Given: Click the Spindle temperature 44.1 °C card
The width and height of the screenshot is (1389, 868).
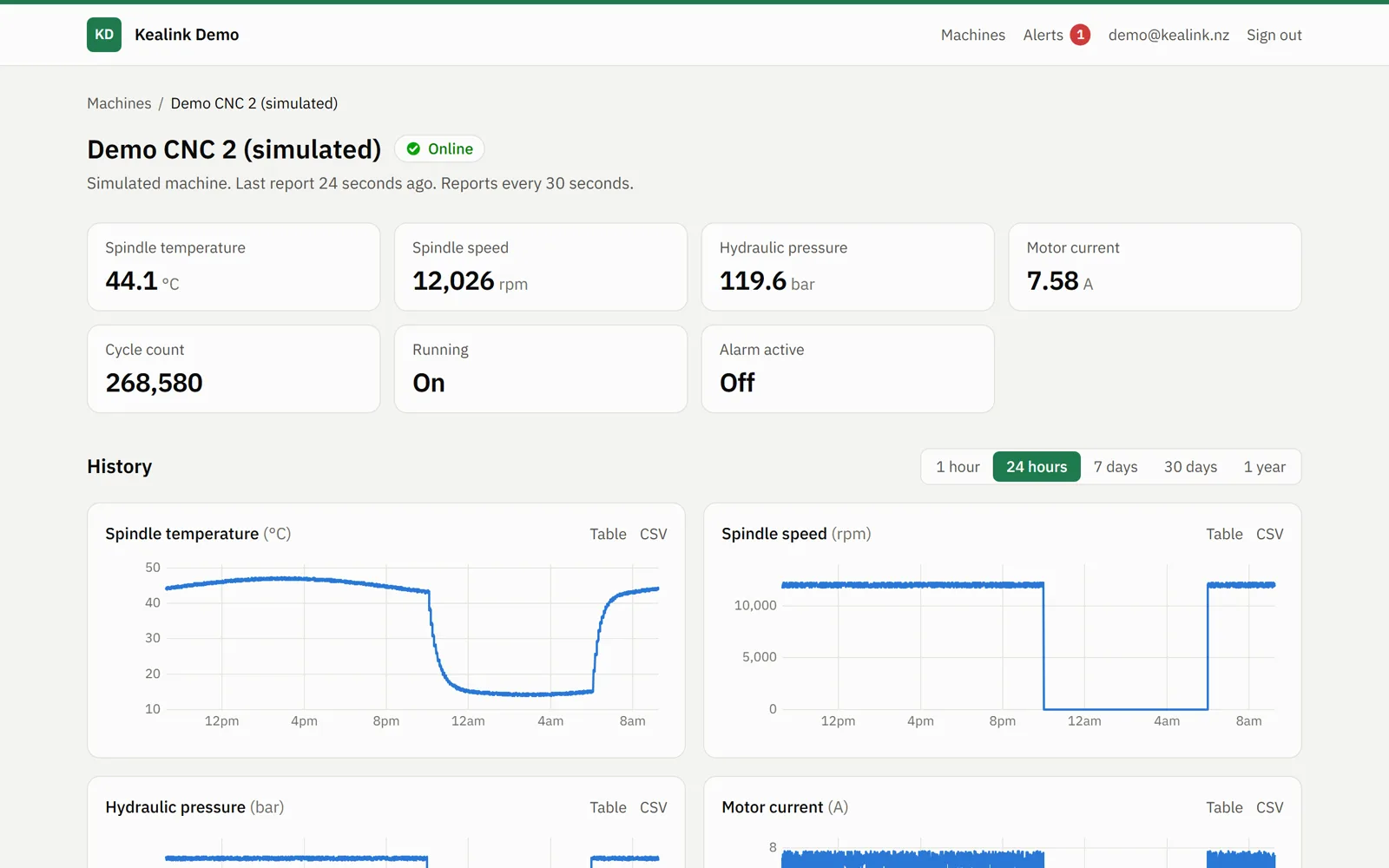Looking at the screenshot, I should pyautogui.click(x=234, y=267).
